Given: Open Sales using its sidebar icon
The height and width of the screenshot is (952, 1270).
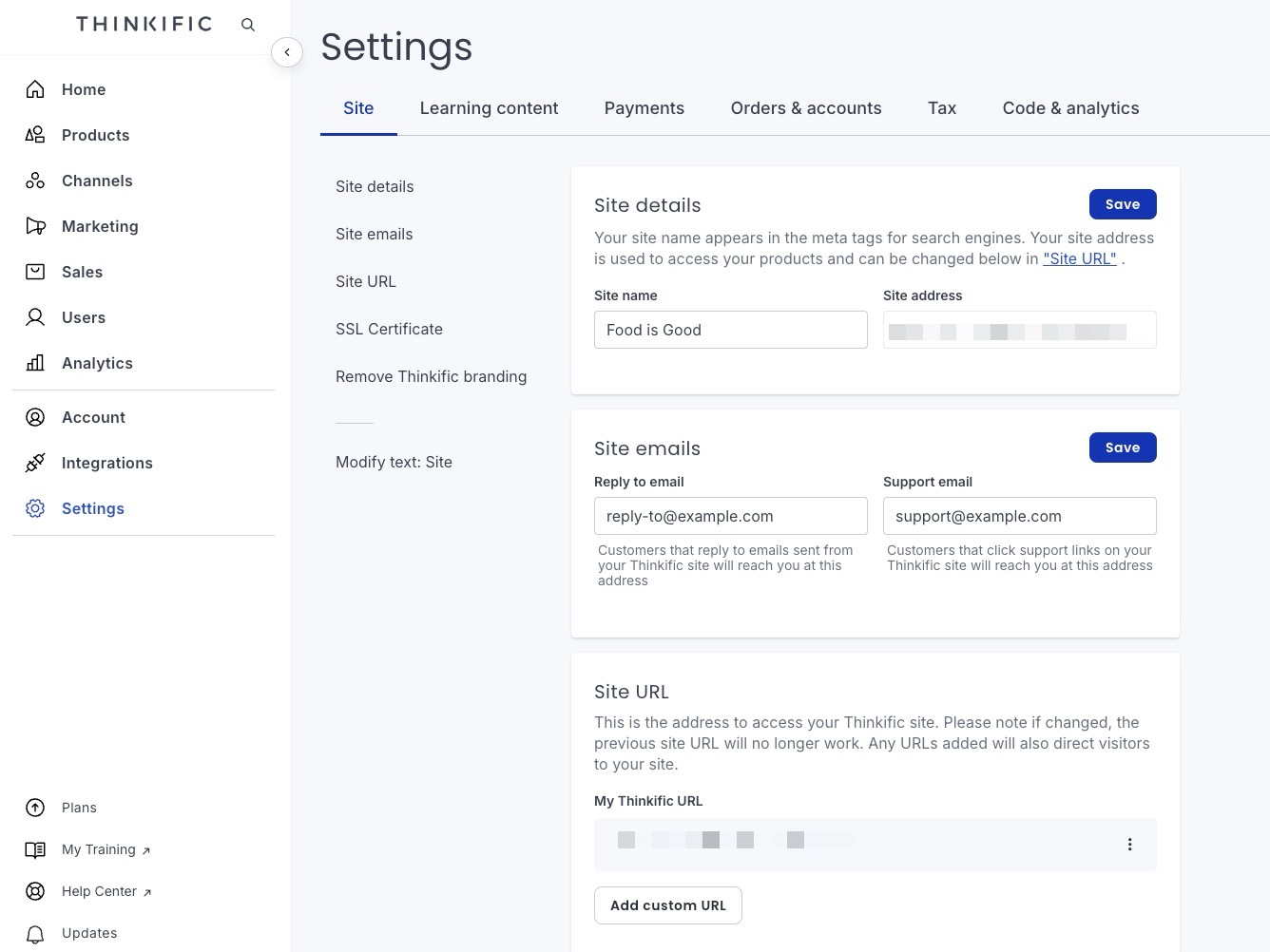Looking at the screenshot, I should pyautogui.click(x=35, y=272).
